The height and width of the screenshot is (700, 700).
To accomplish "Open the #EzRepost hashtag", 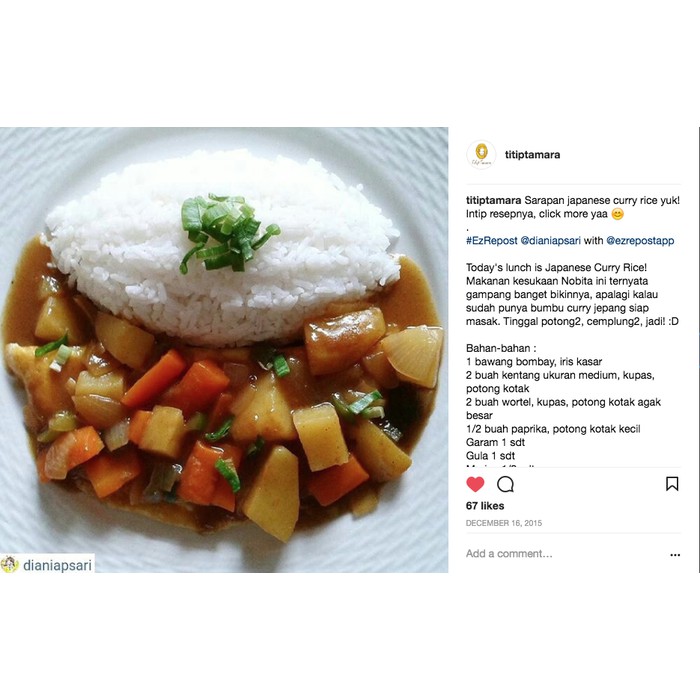I will click(492, 241).
